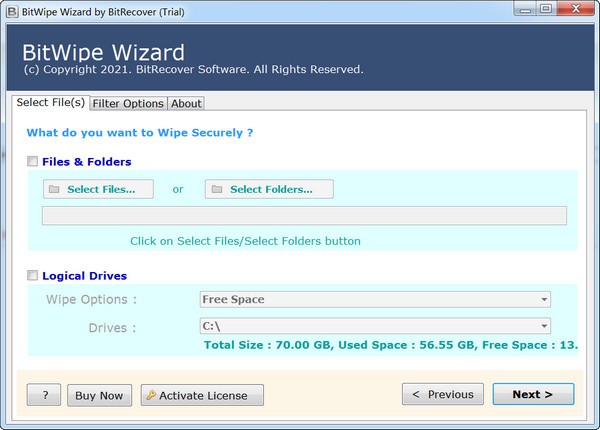
Task: Click the Buy Now button
Action: [x=99, y=395]
